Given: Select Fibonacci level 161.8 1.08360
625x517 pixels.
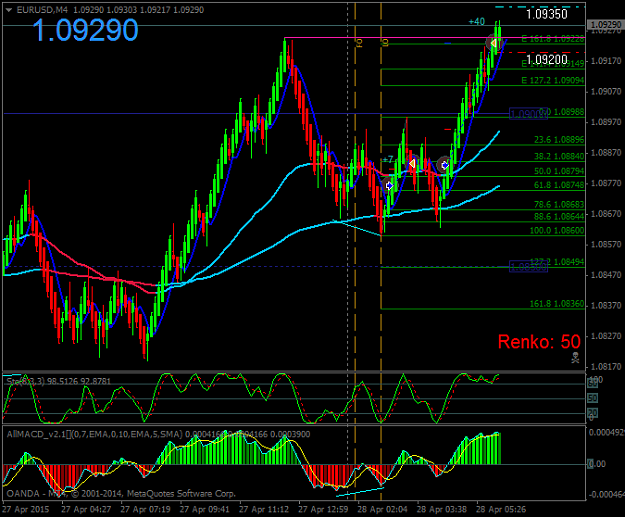Looking at the screenshot, I should point(557,304).
